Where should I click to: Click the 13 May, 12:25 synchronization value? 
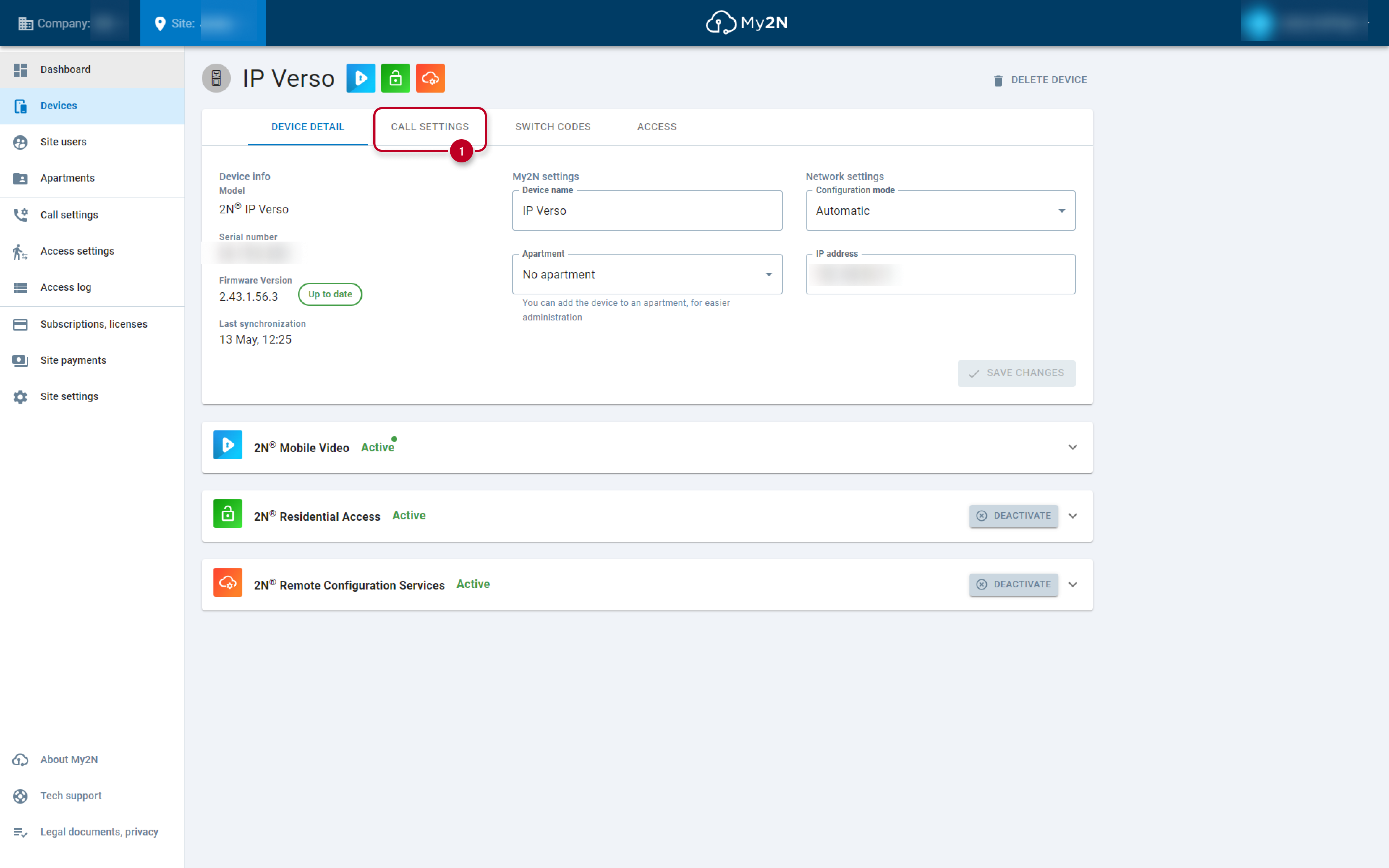pyautogui.click(x=255, y=340)
